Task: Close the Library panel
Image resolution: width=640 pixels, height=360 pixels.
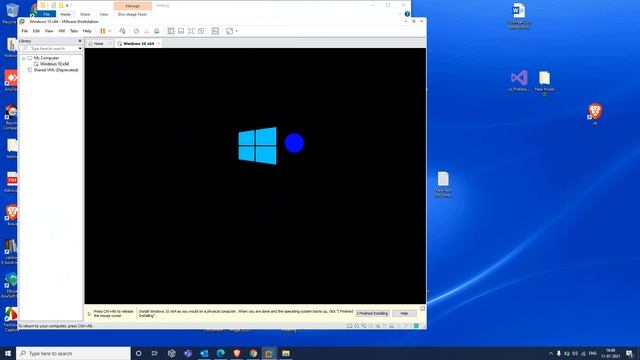Action: pos(80,41)
